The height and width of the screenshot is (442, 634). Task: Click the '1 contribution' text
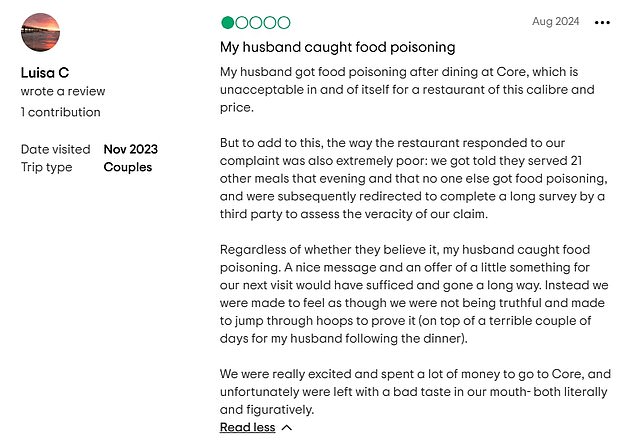click(x=61, y=112)
